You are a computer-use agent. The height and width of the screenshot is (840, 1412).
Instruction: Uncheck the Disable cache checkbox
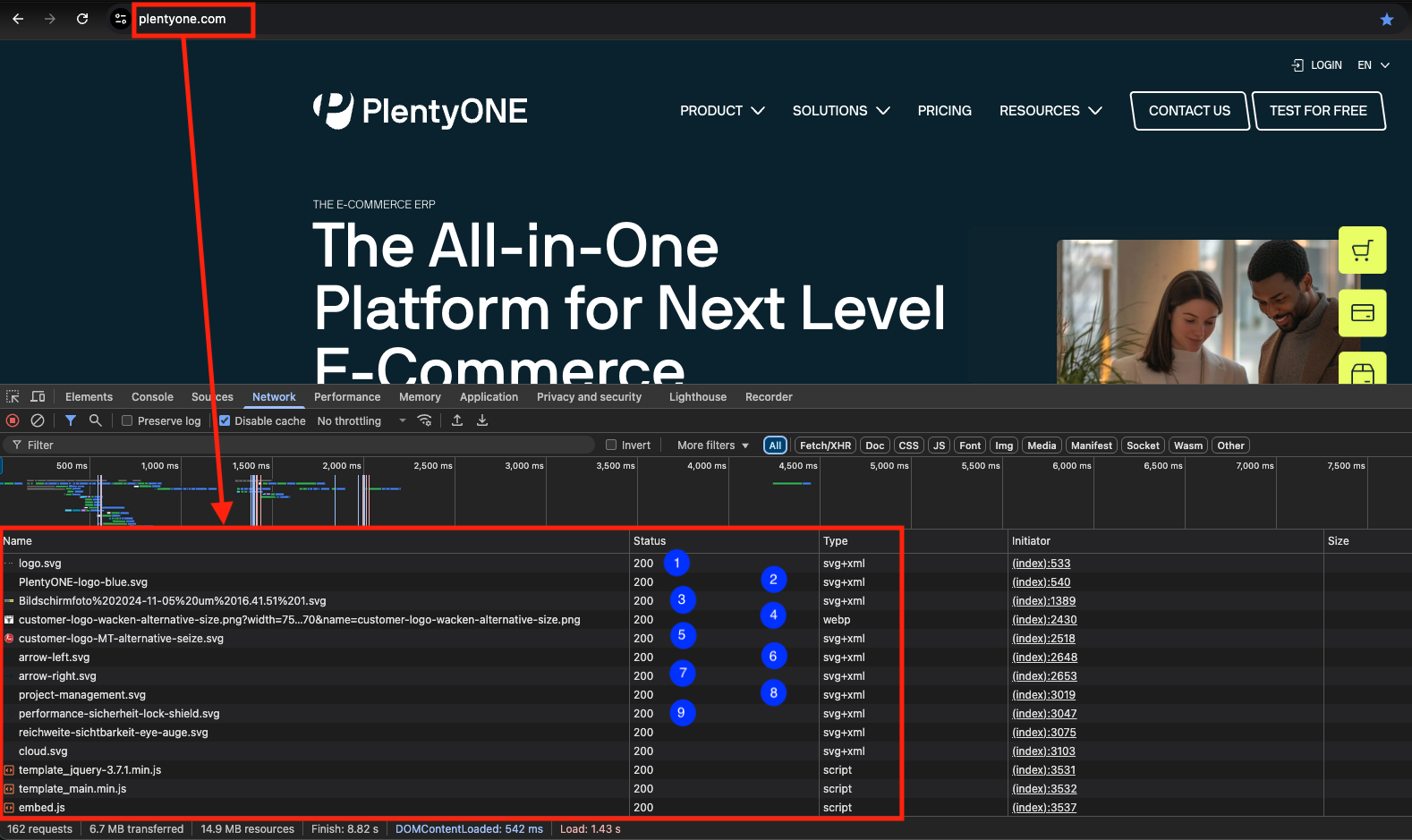225,420
